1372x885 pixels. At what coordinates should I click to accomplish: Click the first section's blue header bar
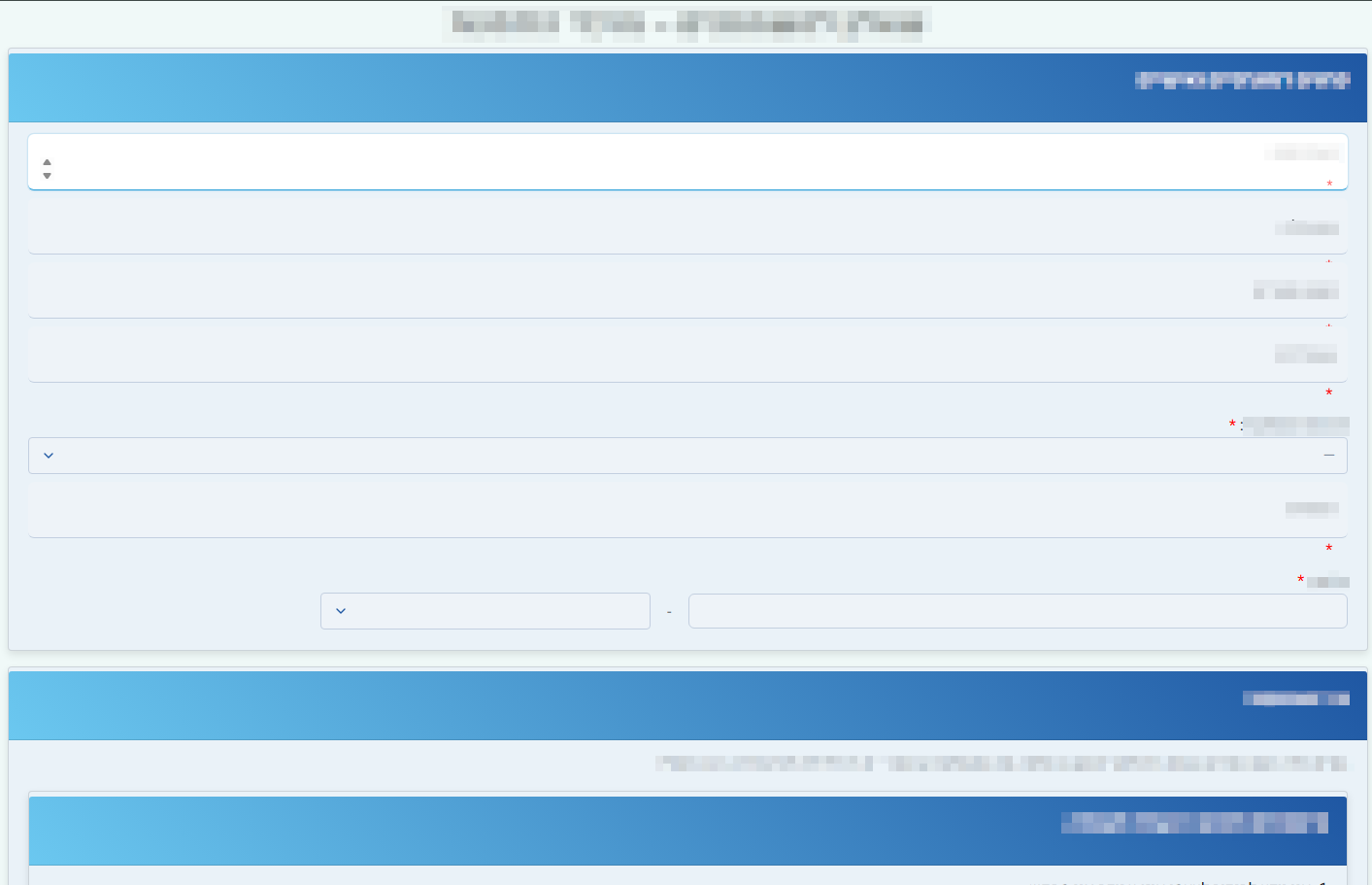tap(687, 87)
